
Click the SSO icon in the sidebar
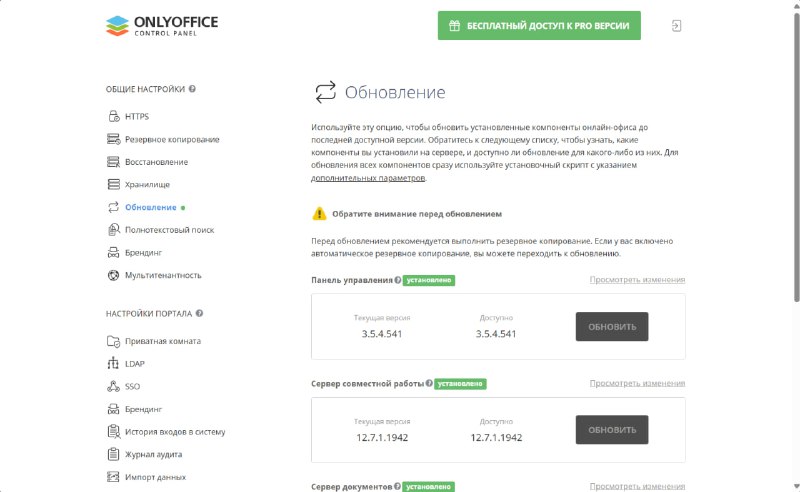click(113, 386)
